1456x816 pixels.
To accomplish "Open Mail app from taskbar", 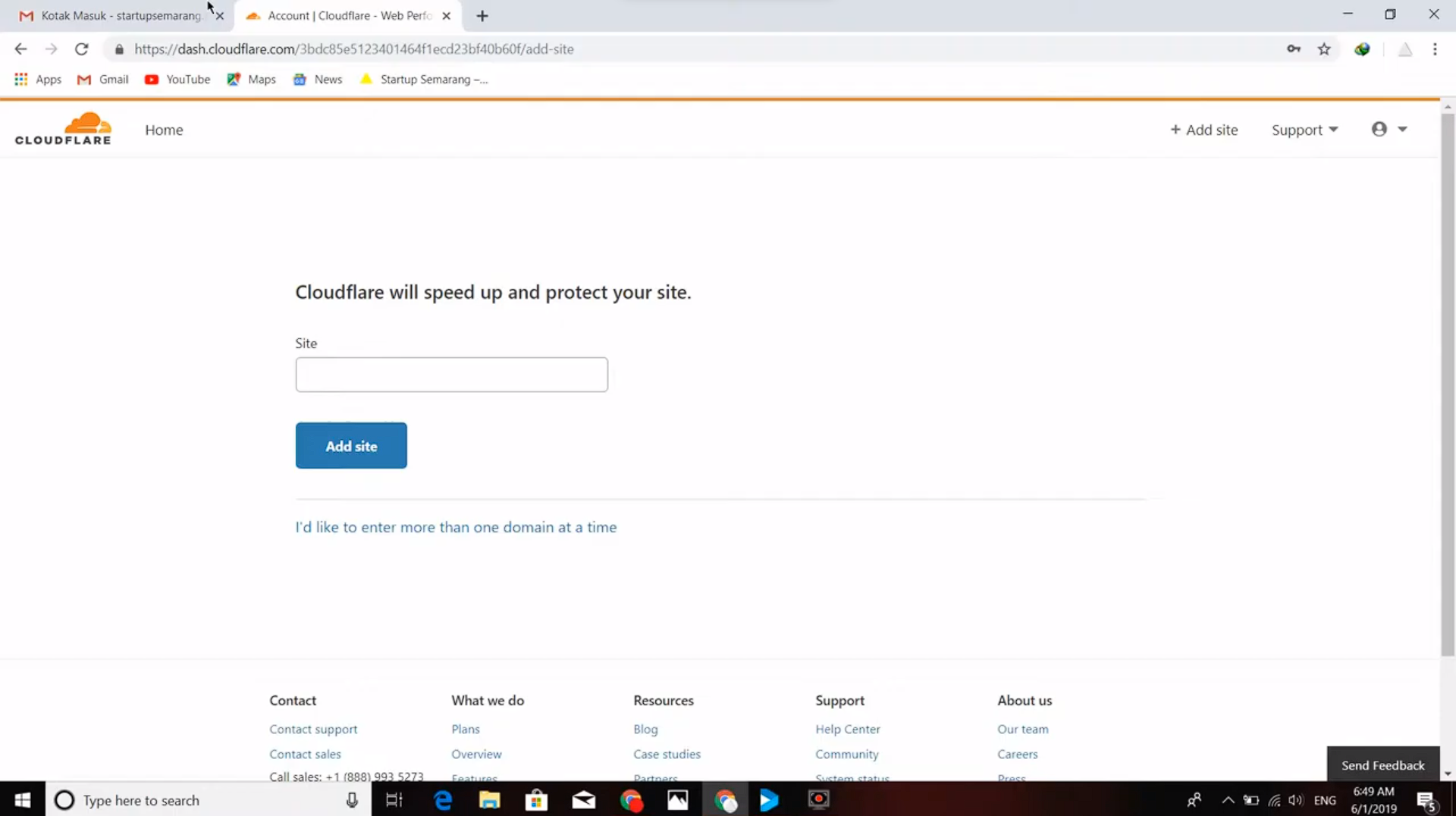I will [x=583, y=799].
